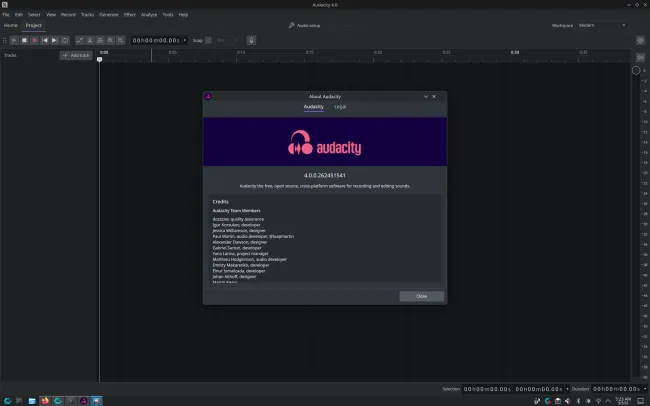Click the Credits heading in About dialog

(x=221, y=202)
